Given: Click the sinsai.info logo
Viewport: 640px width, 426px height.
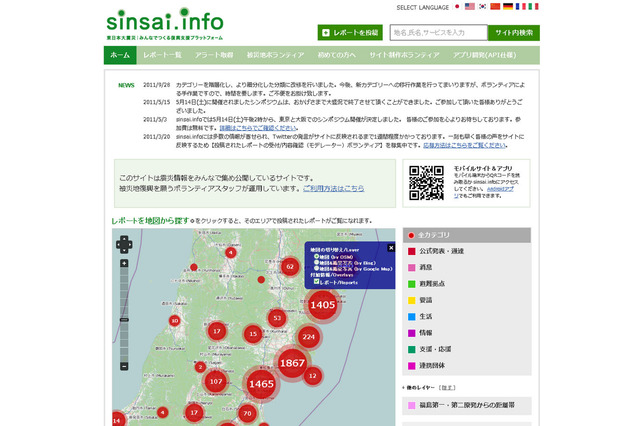Looking at the screenshot, I should pos(165,24).
